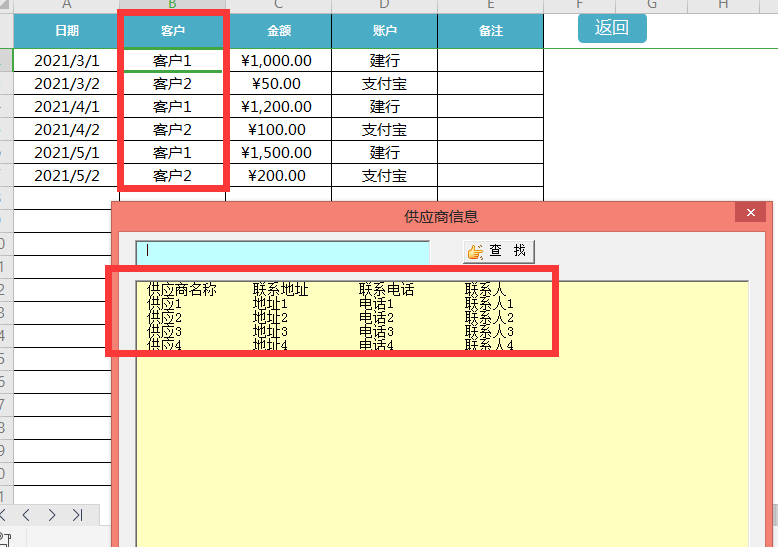Select date cell 2021/5/1
The width and height of the screenshot is (778, 547).
66,152
